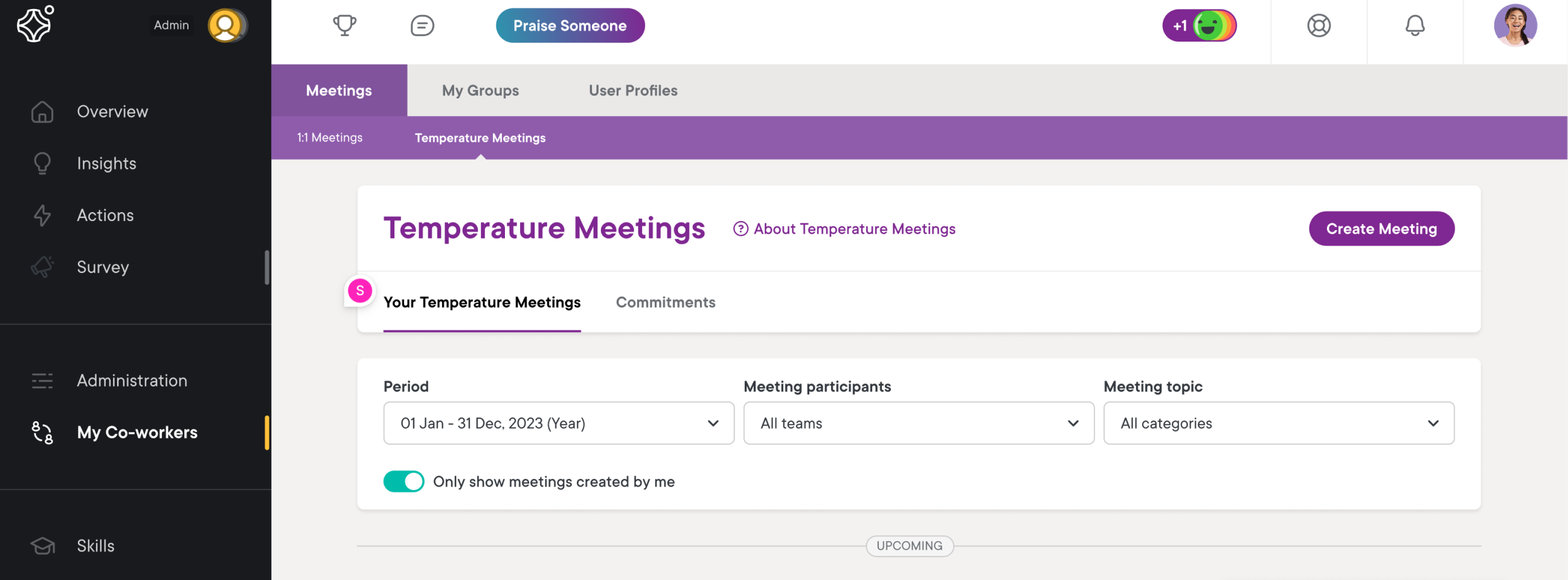The width and height of the screenshot is (1568, 580).
Task: Open the trophy achievements icon
Action: coord(344,25)
